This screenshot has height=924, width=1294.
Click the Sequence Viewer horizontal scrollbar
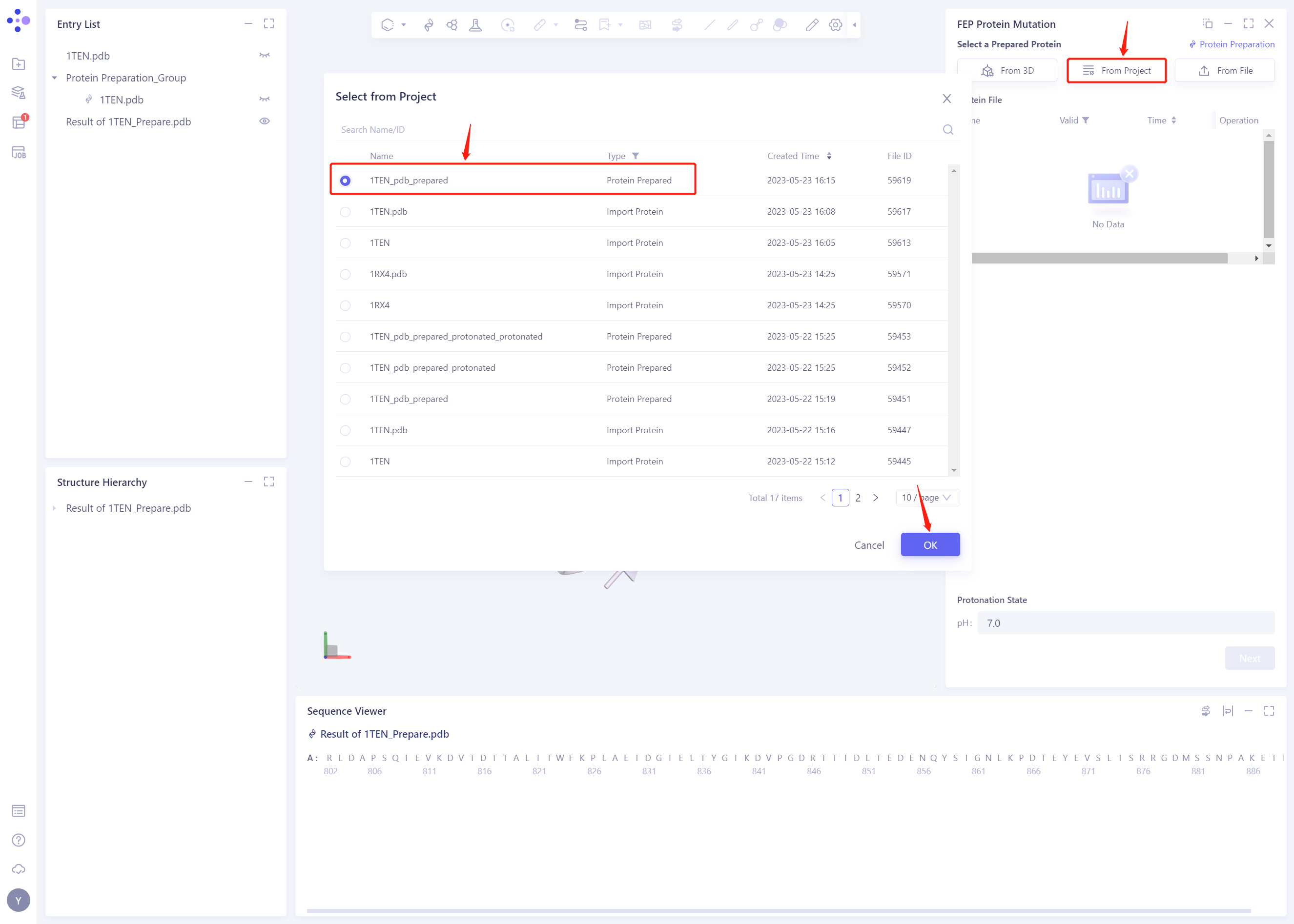pos(778,911)
